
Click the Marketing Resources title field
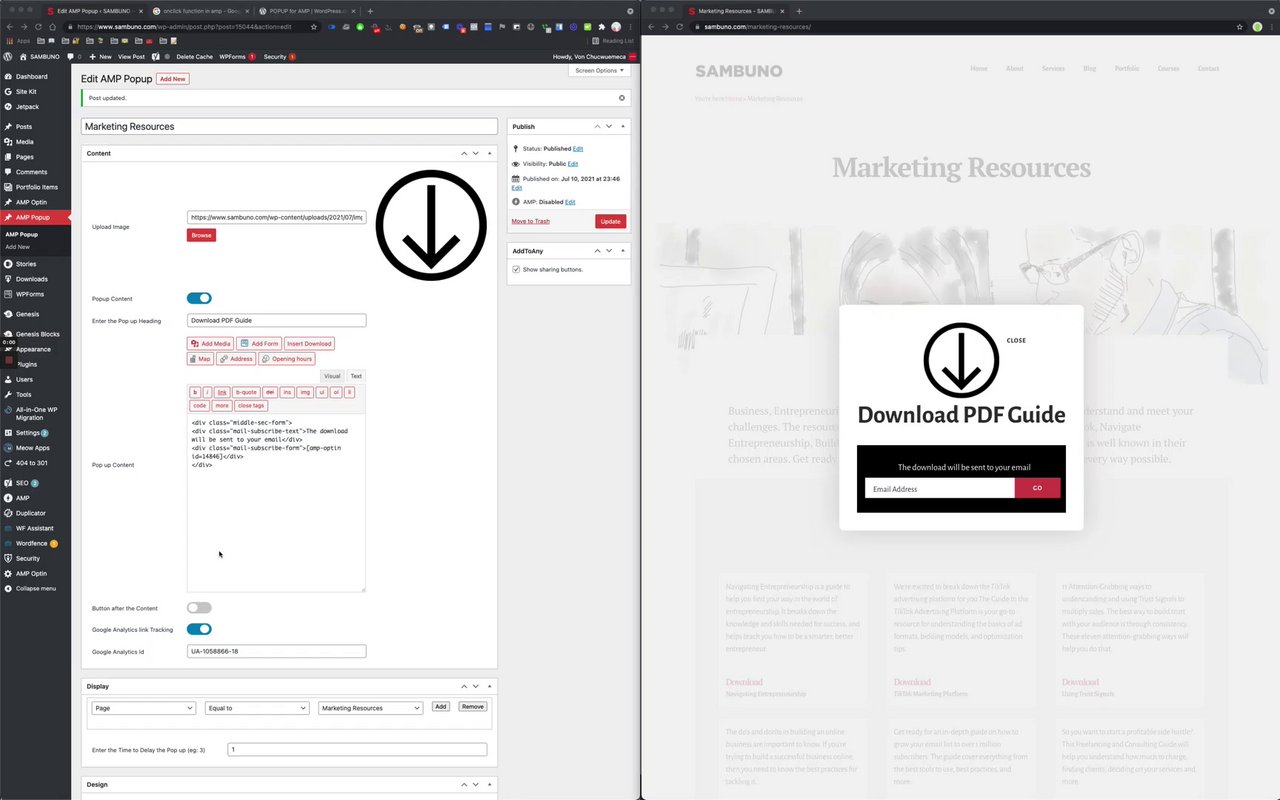coord(289,127)
